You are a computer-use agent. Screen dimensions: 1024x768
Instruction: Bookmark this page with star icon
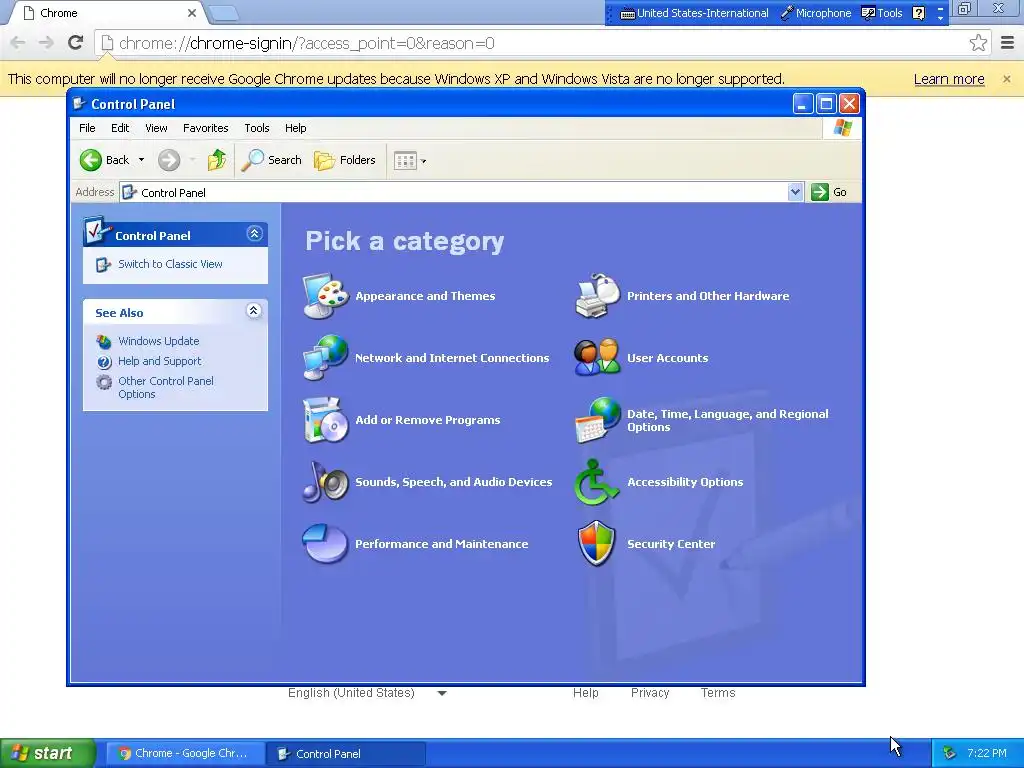978,43
